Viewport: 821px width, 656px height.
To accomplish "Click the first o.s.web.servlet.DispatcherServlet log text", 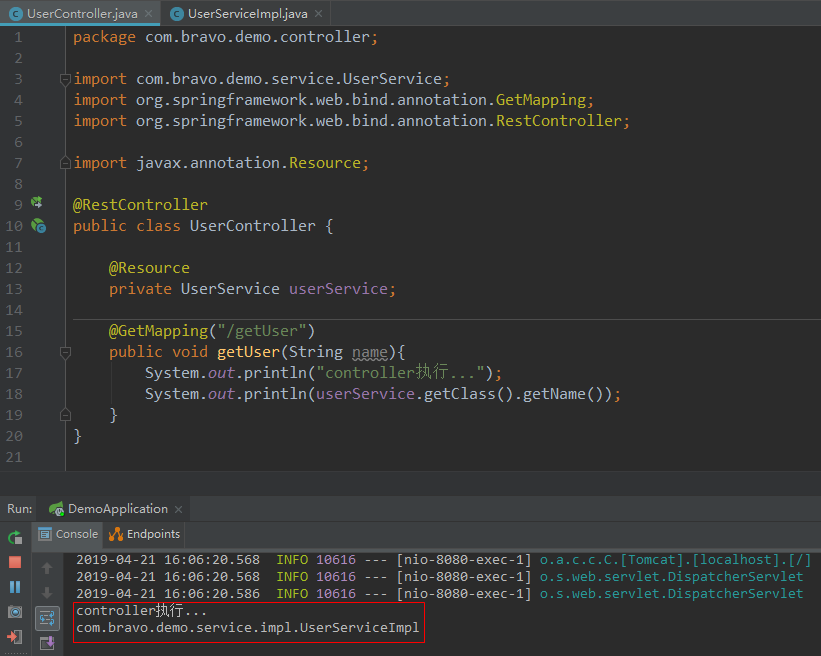I will click(672, 576).
